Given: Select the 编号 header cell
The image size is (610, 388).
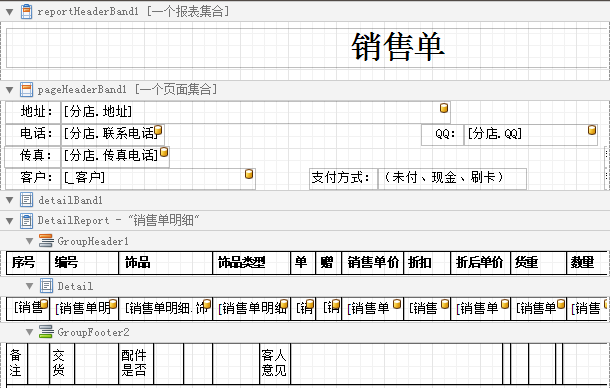Looking at the screenshot, I should (84, 263).
